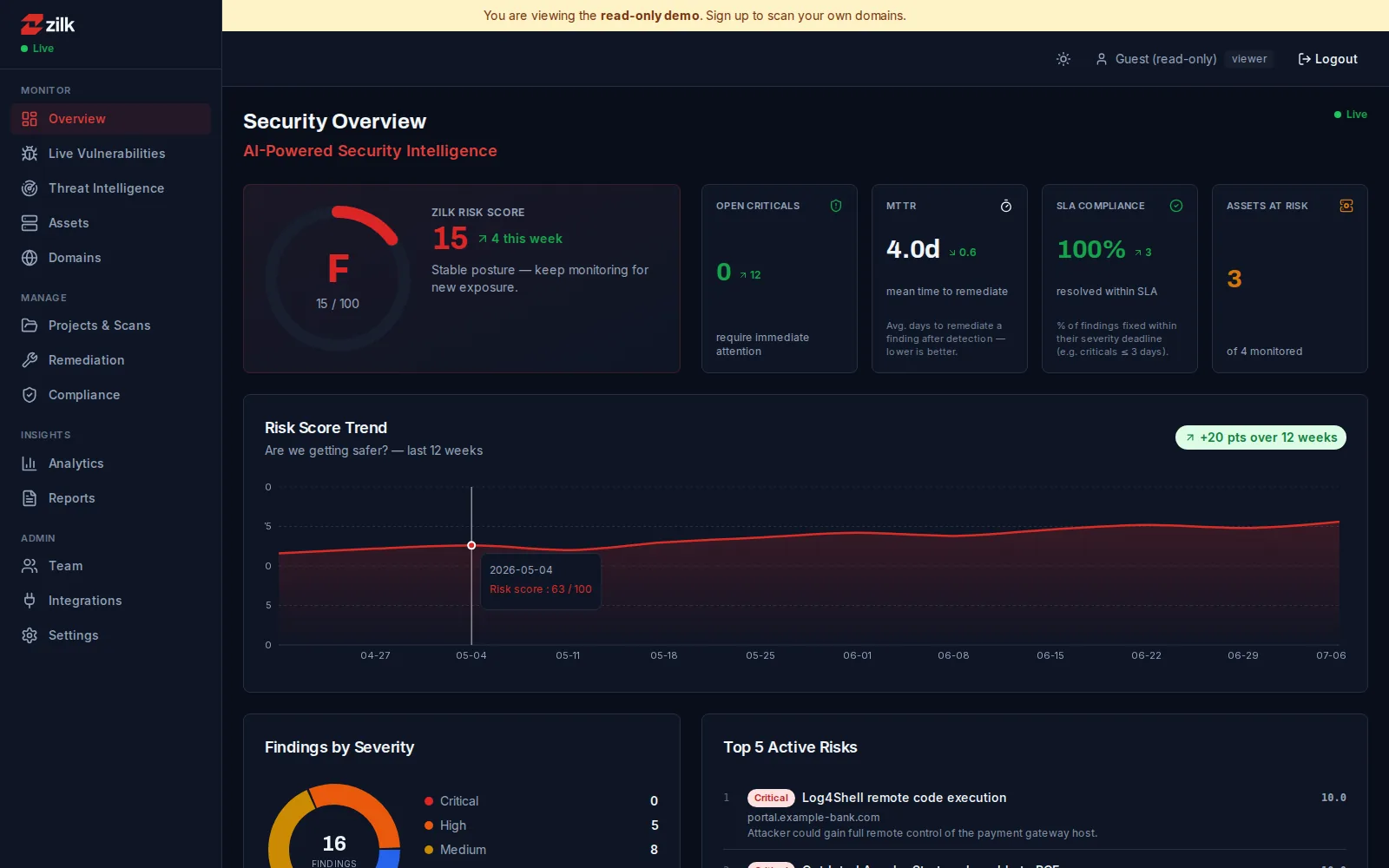Open the Domains globe icon
This screenshot has height=868, width=1389.
30,258
